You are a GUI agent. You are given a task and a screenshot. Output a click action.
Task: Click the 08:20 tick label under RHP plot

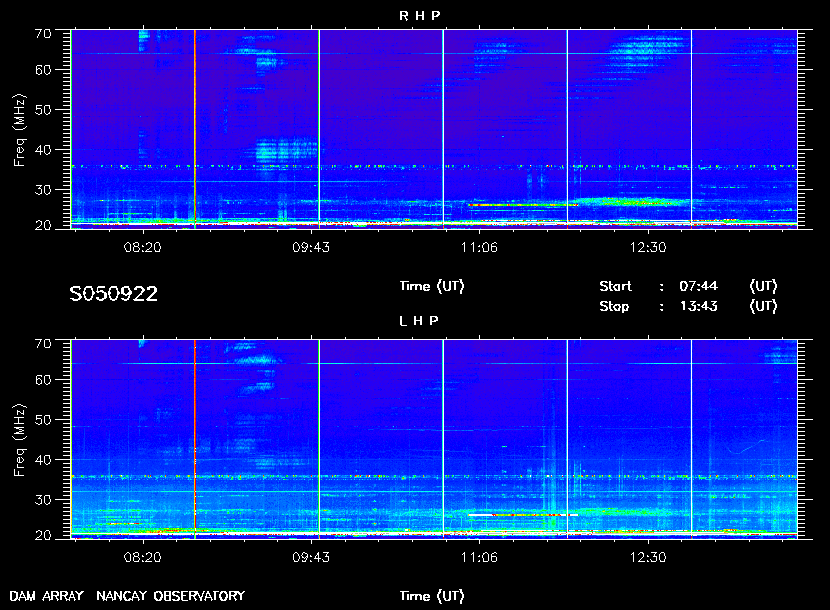142,247
